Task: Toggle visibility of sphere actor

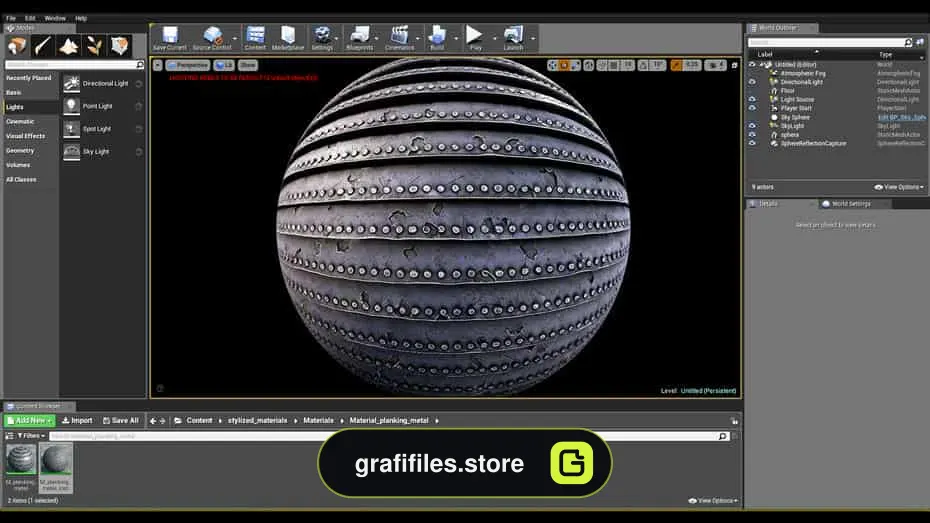Action: 752,135
